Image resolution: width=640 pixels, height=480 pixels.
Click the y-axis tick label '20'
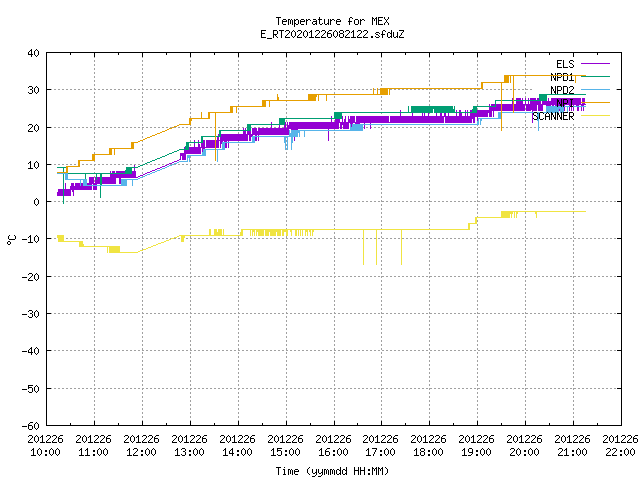pos(33,128)
